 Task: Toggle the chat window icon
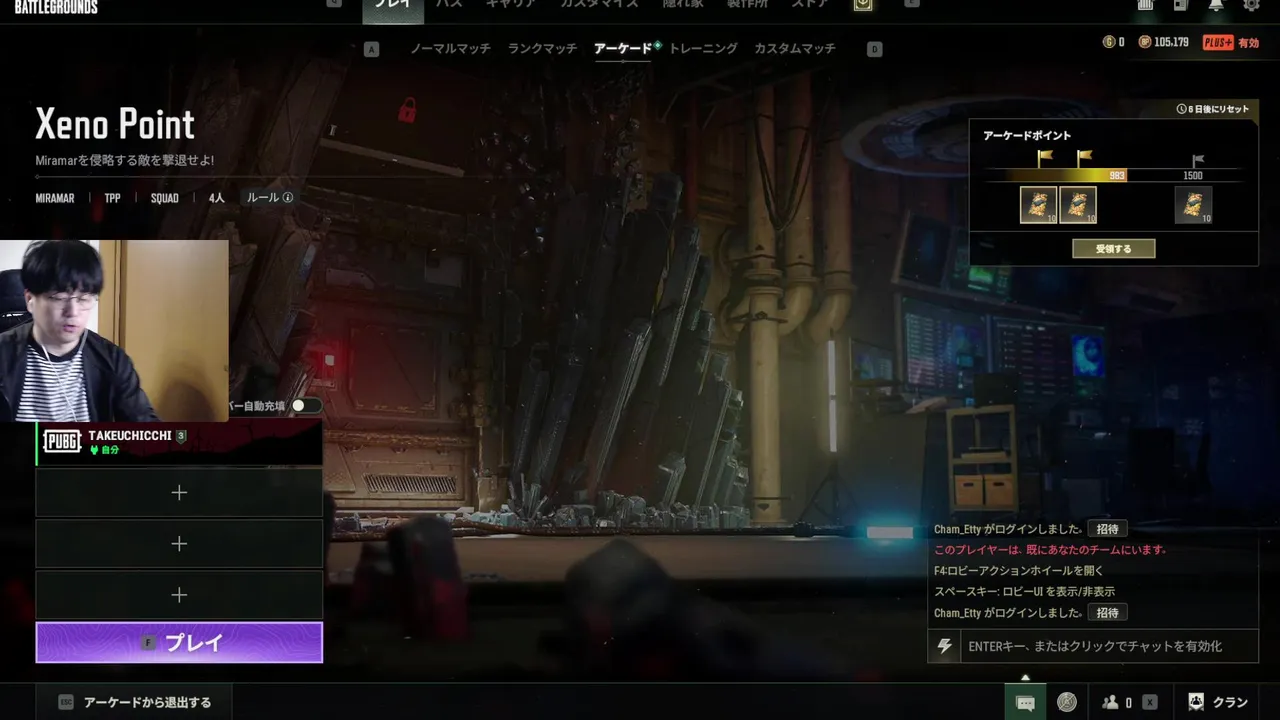1025,702
